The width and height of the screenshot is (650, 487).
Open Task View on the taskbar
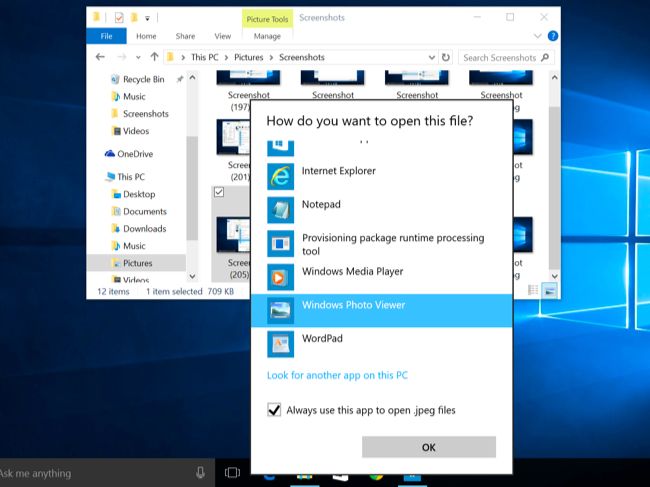232,472
